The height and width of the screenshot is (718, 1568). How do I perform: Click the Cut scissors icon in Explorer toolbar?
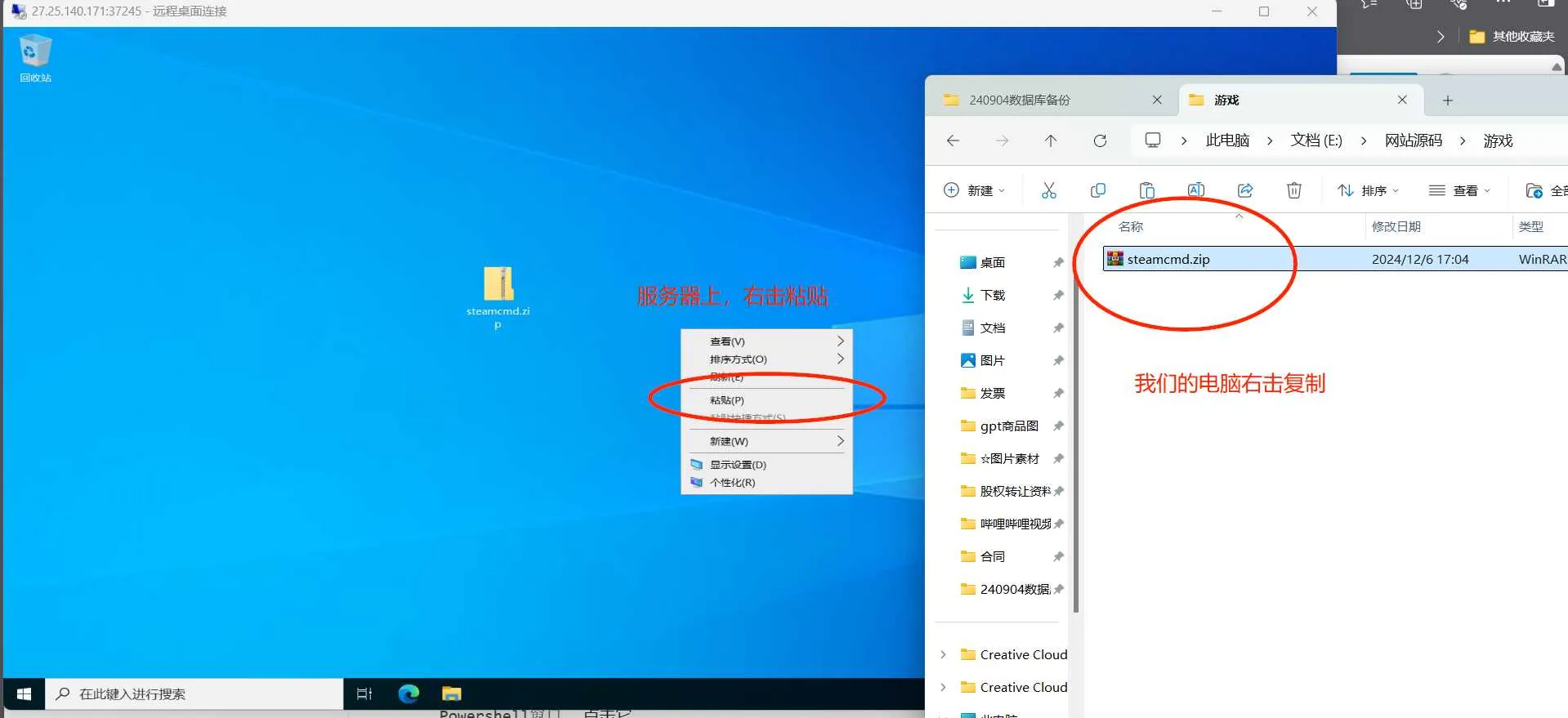(x=1049, y=190)
